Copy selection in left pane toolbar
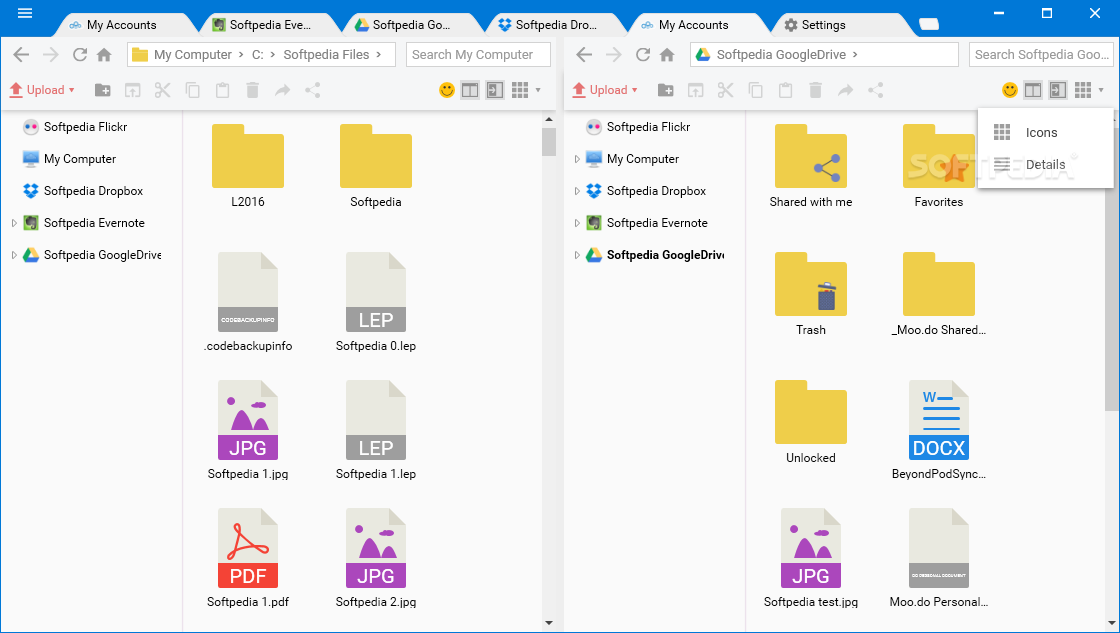The width and height of the screenshot is (1120, 633). pyautogui.click(x=193, y=90)
